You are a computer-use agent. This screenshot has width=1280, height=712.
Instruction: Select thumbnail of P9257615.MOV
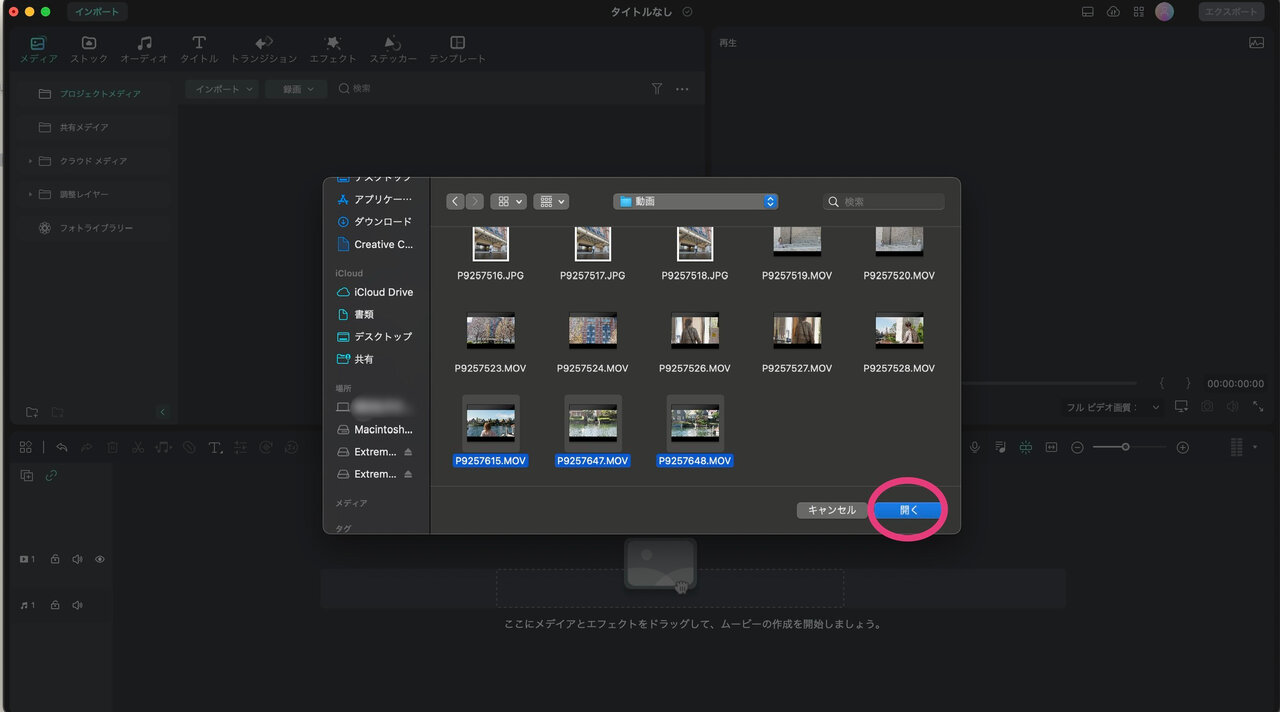tap(490, 423)
